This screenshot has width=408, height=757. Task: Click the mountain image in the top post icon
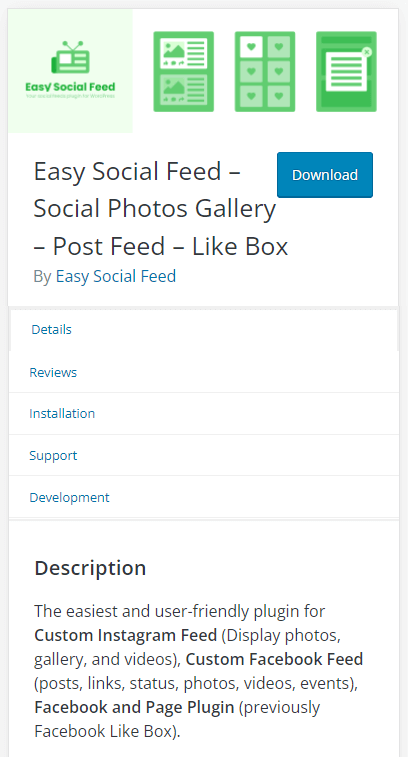[x=173, y=50]
